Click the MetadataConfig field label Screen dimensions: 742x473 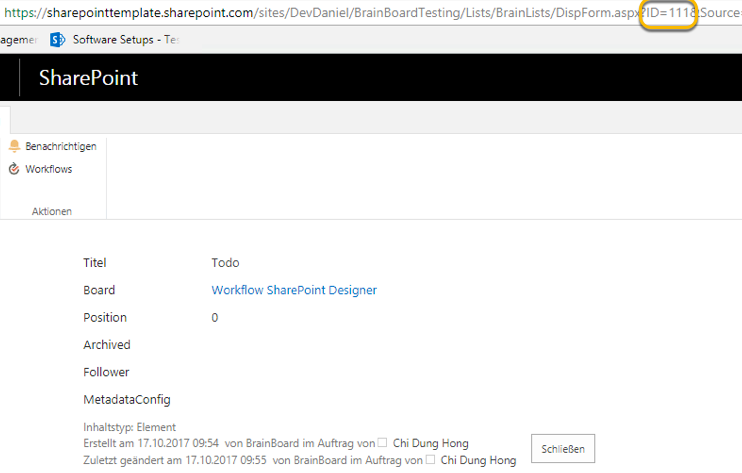coord(127,400)
